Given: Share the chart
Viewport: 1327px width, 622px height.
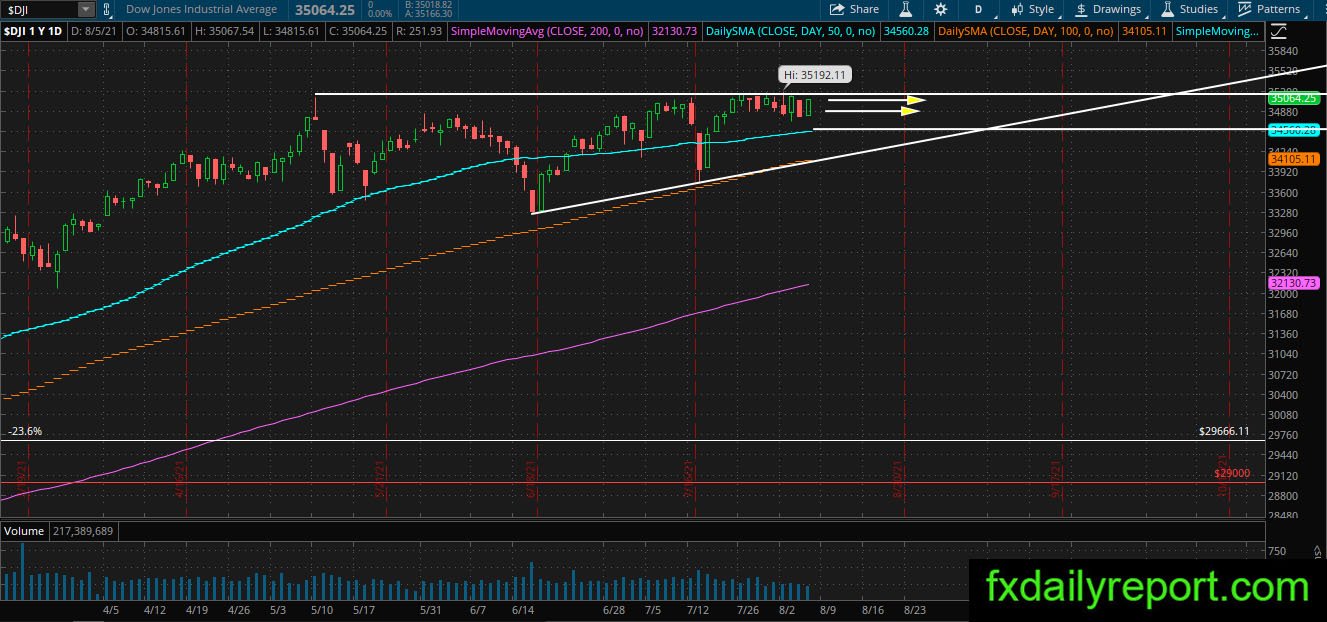Looking at the screenshot, I should 856,9.
